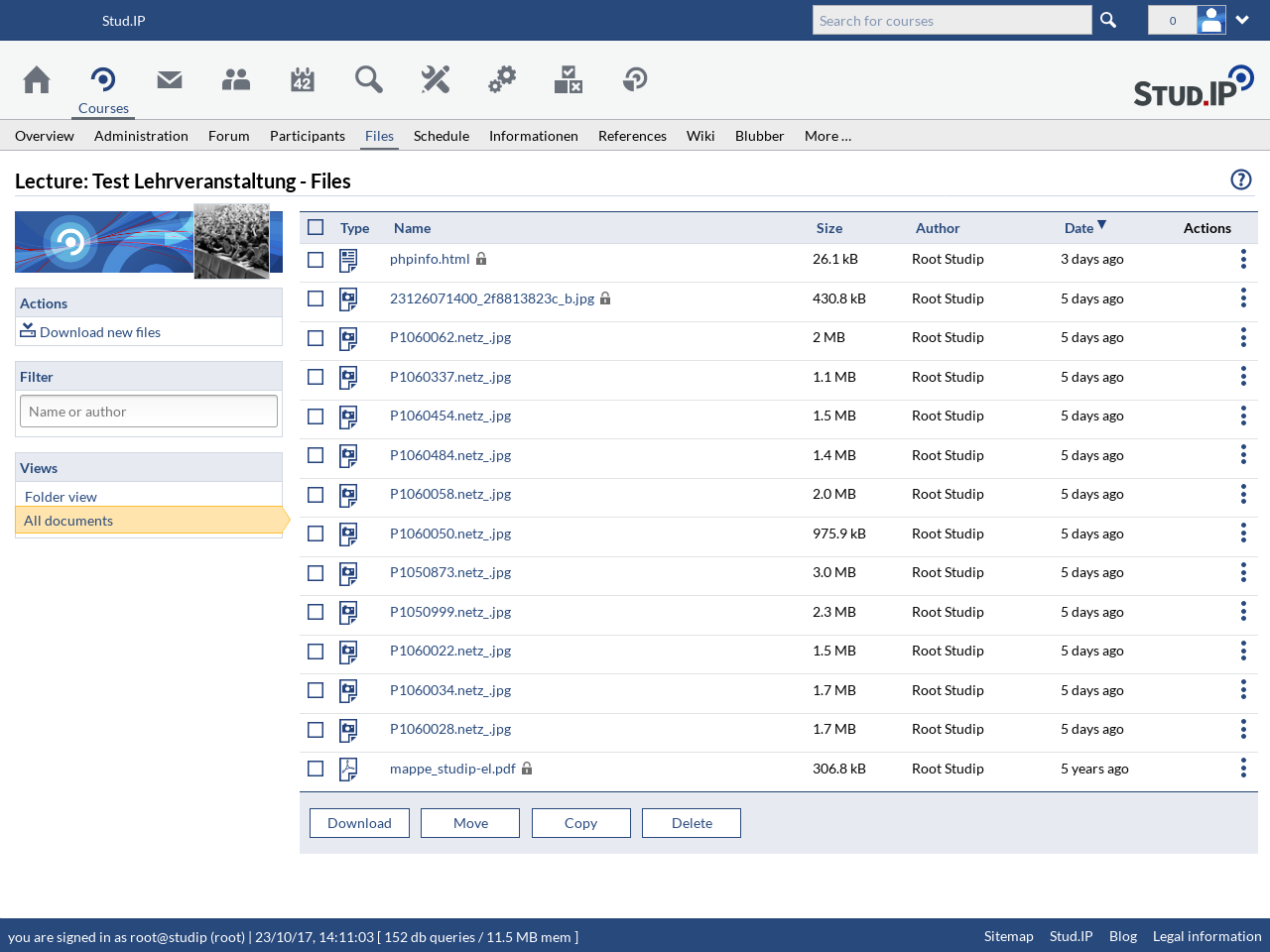Switch to Folder view
Screen dimensions: 1270x952
tap(62, 497)
